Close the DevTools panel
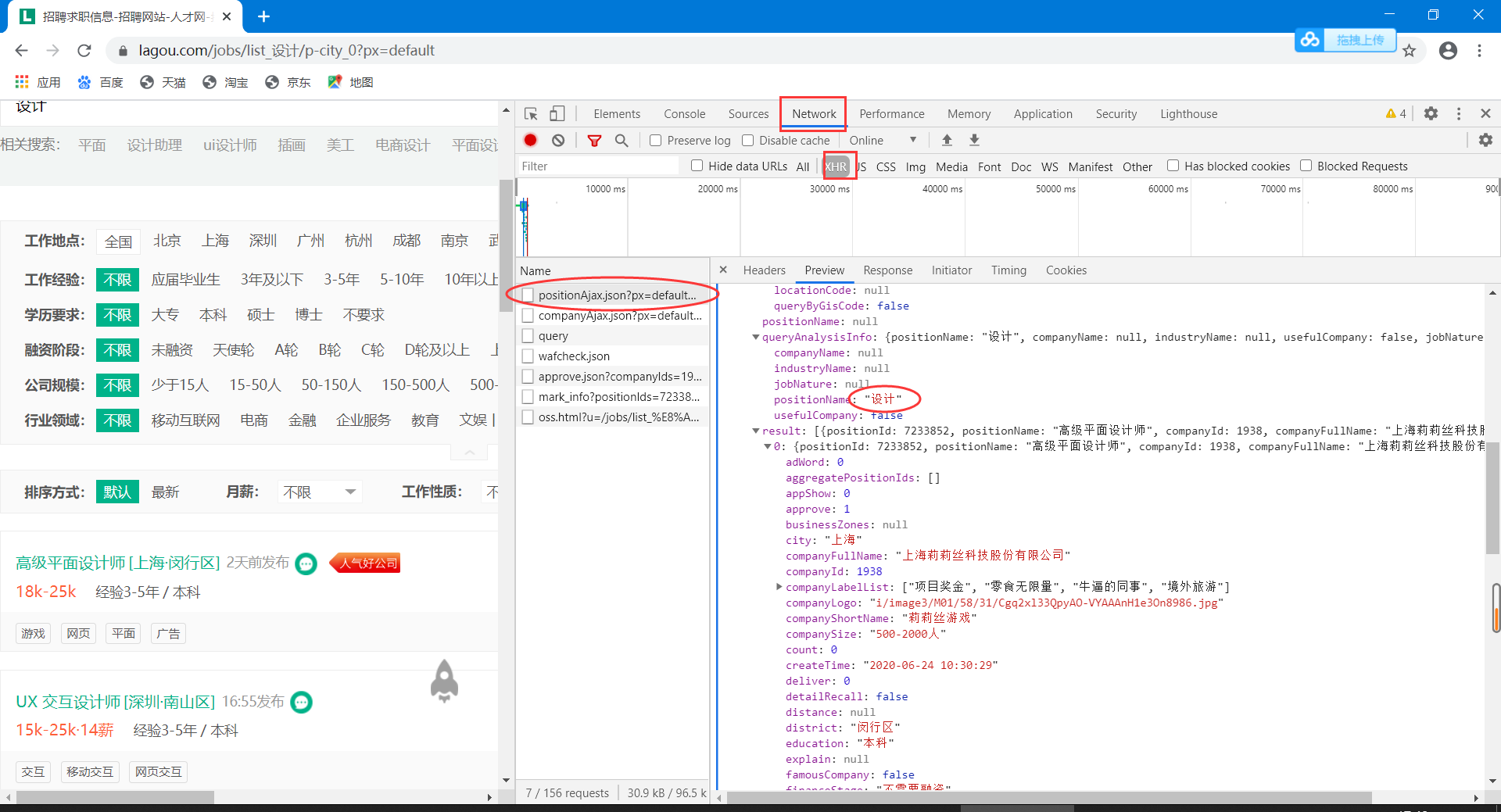The image size is (1501, 812). [1485, 113]
